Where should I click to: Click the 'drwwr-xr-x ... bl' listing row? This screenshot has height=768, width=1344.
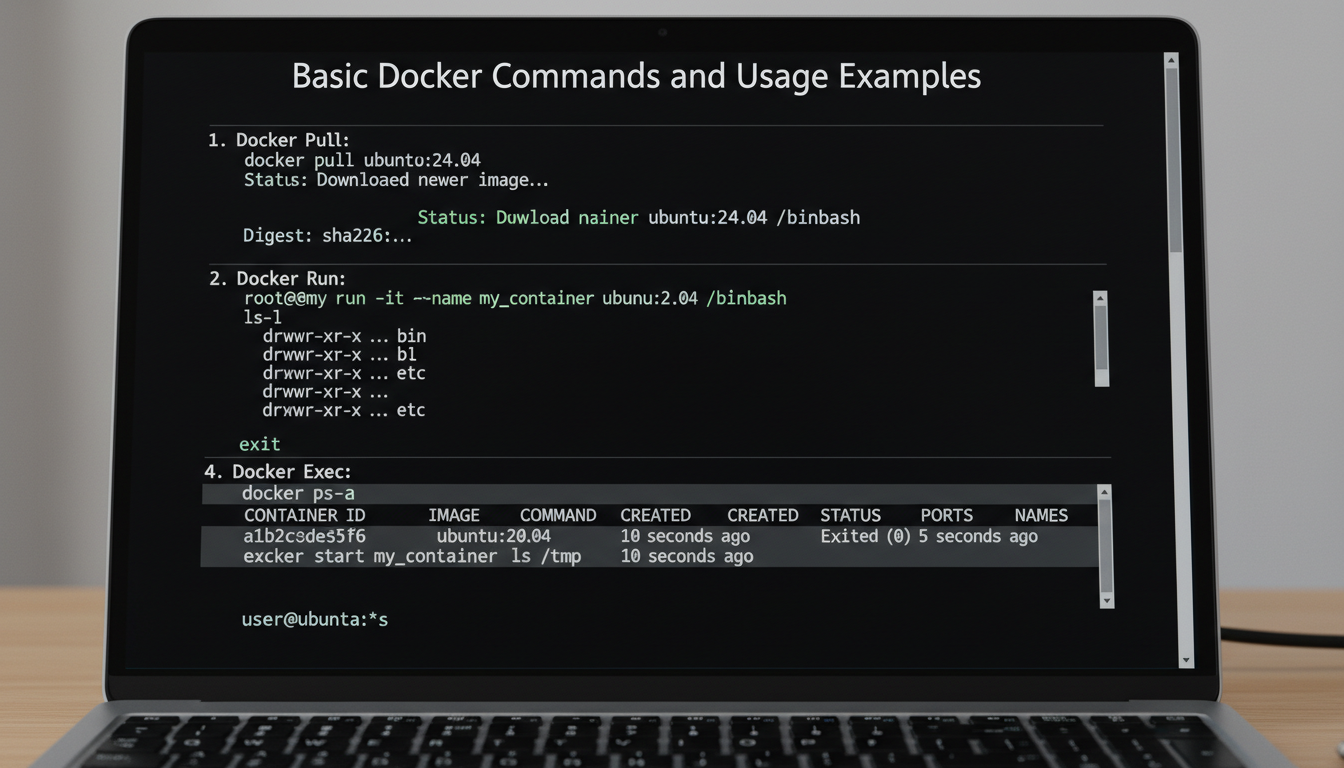tap(339, 354)
